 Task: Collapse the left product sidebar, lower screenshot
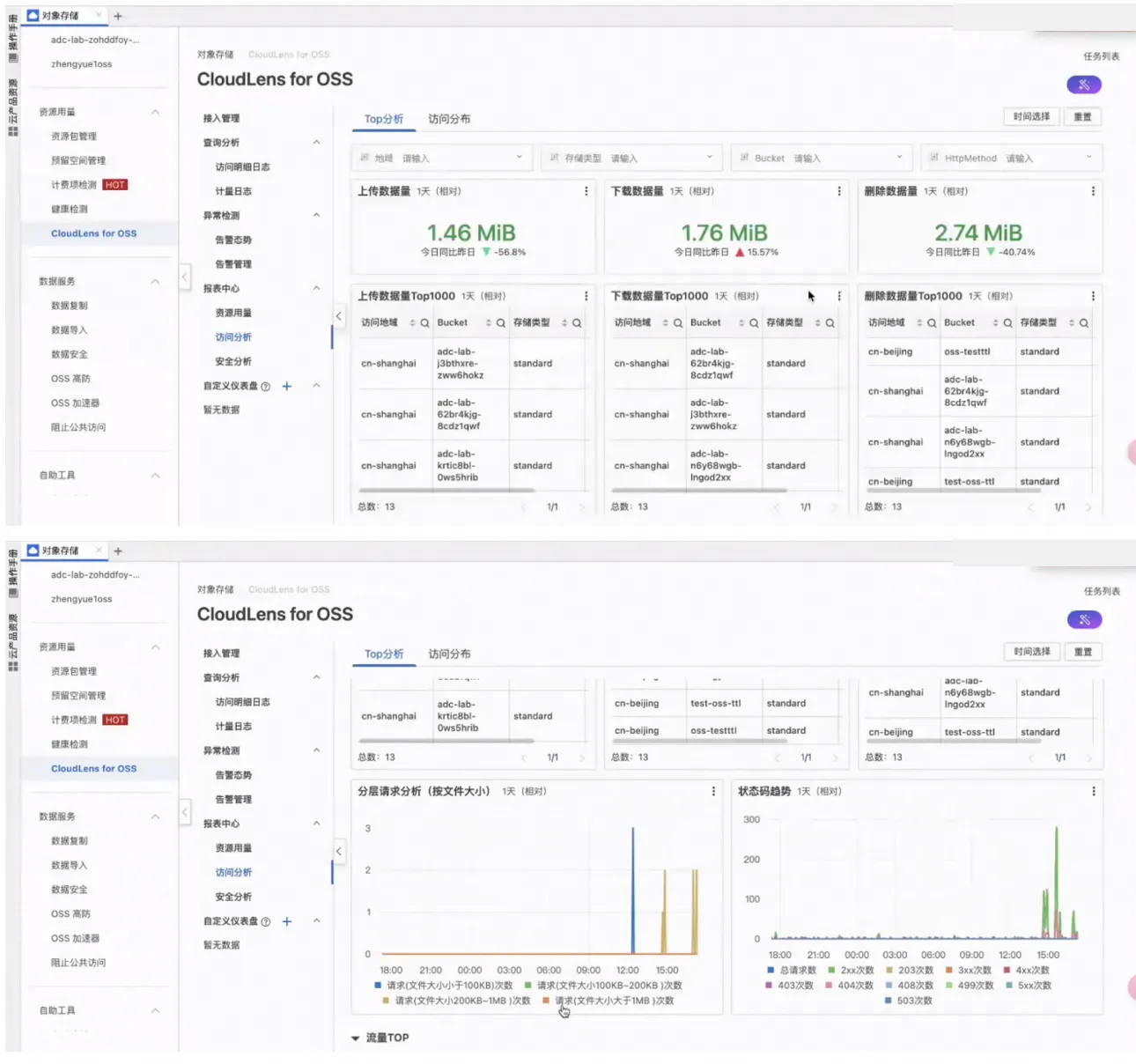click(x=184, y=812)
